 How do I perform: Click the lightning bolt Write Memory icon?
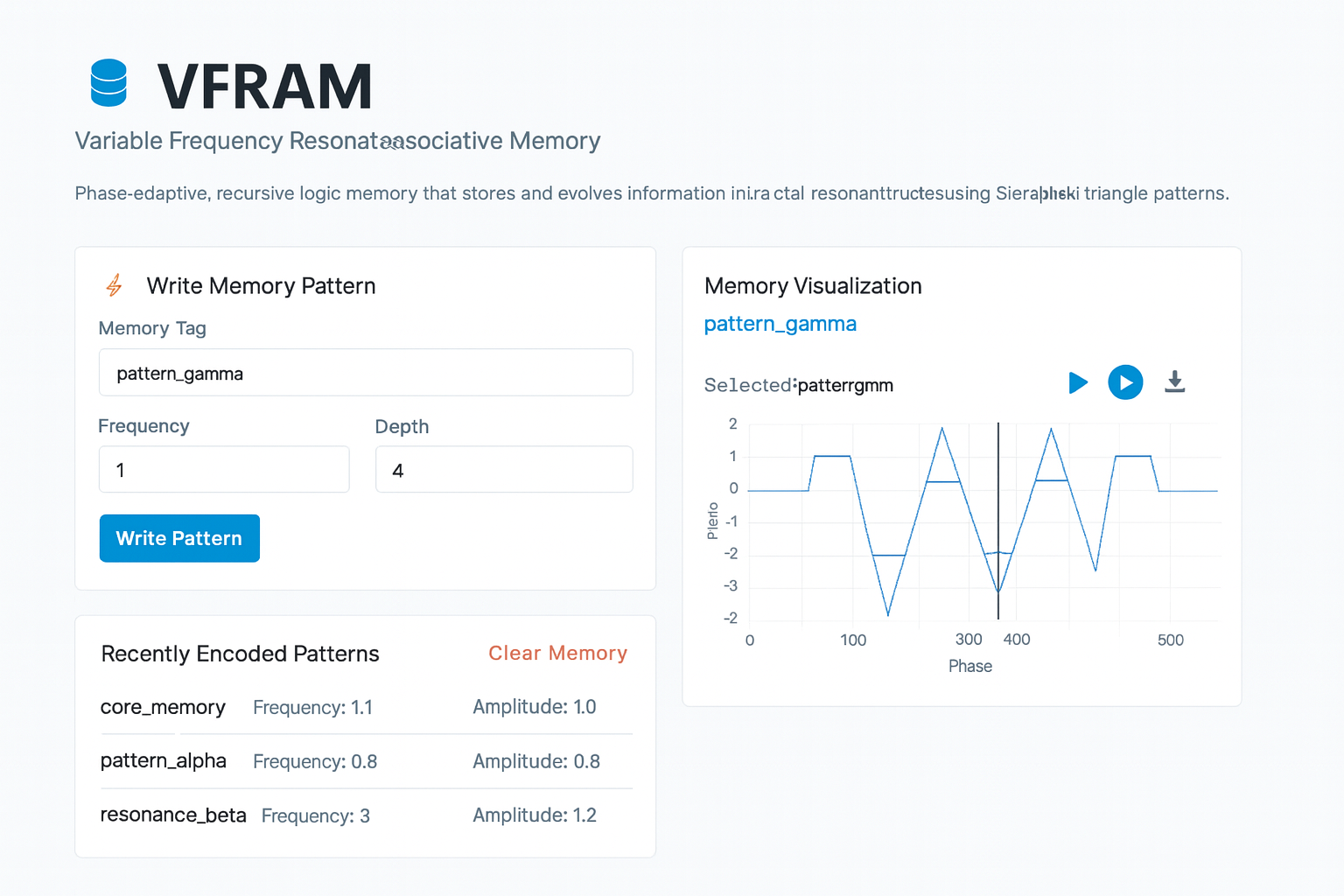[x=115, y=285]
